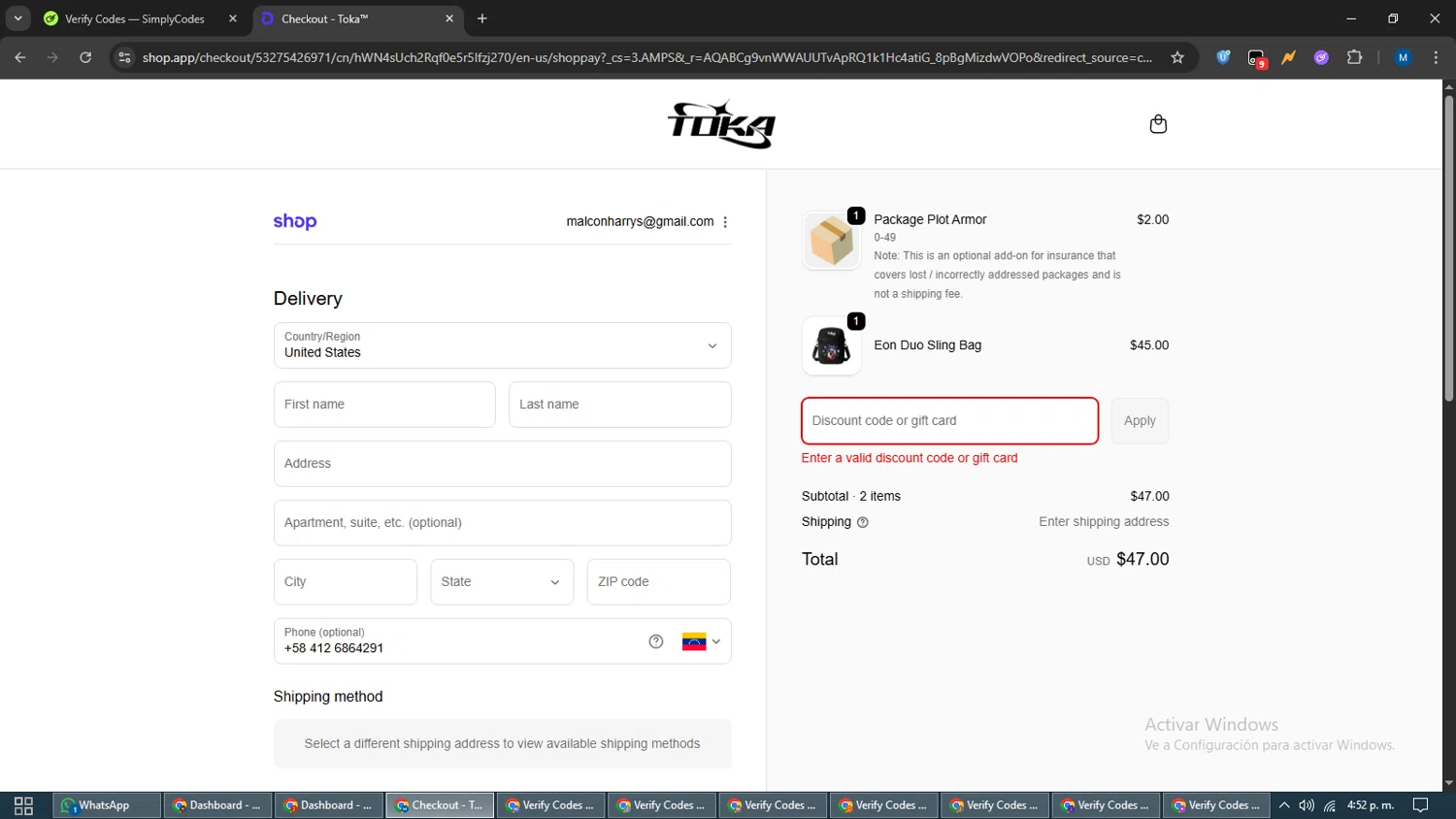Go forward to the next page
Viewport: 1456px width, 819px height.
52,57
